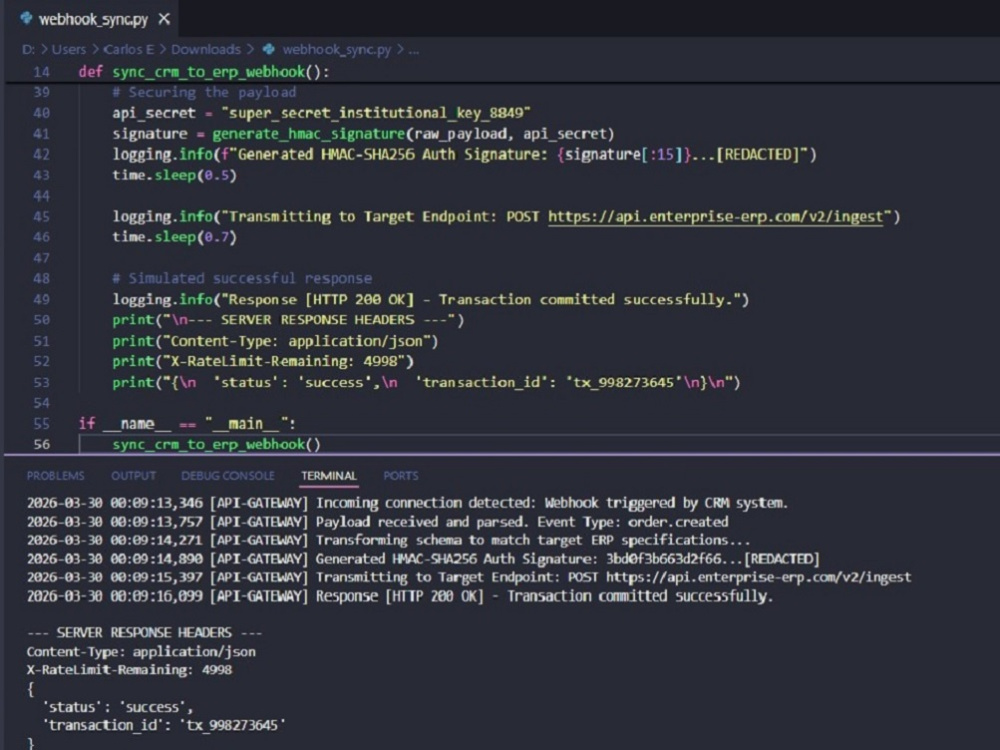
Task: Click the 'generate_hmac_signature' function call
Action: 309,134
